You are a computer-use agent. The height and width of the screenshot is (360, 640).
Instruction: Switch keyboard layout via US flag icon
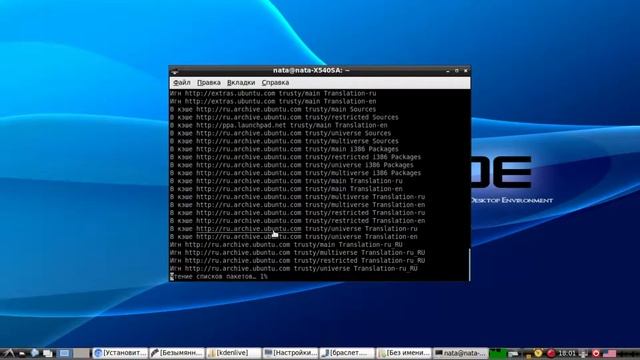pyautogui.click(x=609, y=353)
